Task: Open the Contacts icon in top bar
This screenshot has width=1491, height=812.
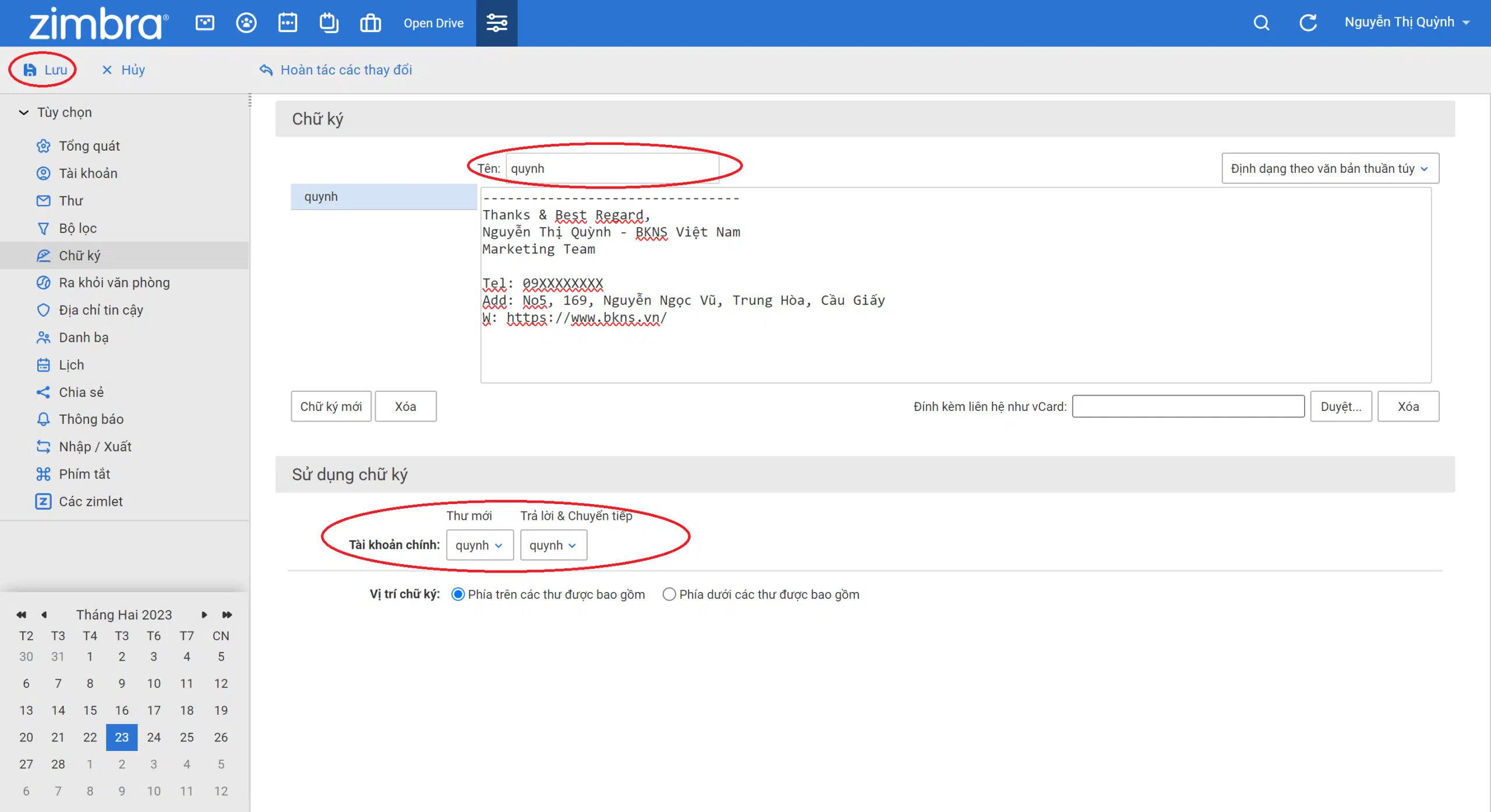Action: [246, 23]
